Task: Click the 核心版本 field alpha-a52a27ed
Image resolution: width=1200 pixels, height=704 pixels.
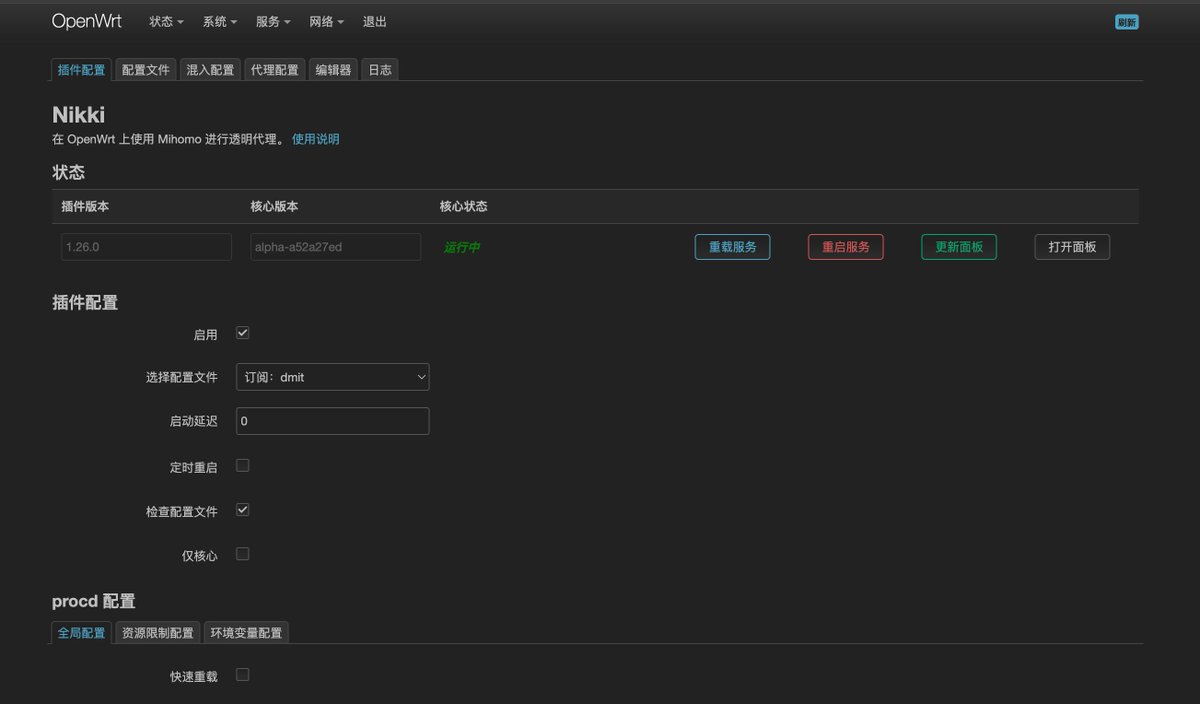Action: click(x=335, y=247)
